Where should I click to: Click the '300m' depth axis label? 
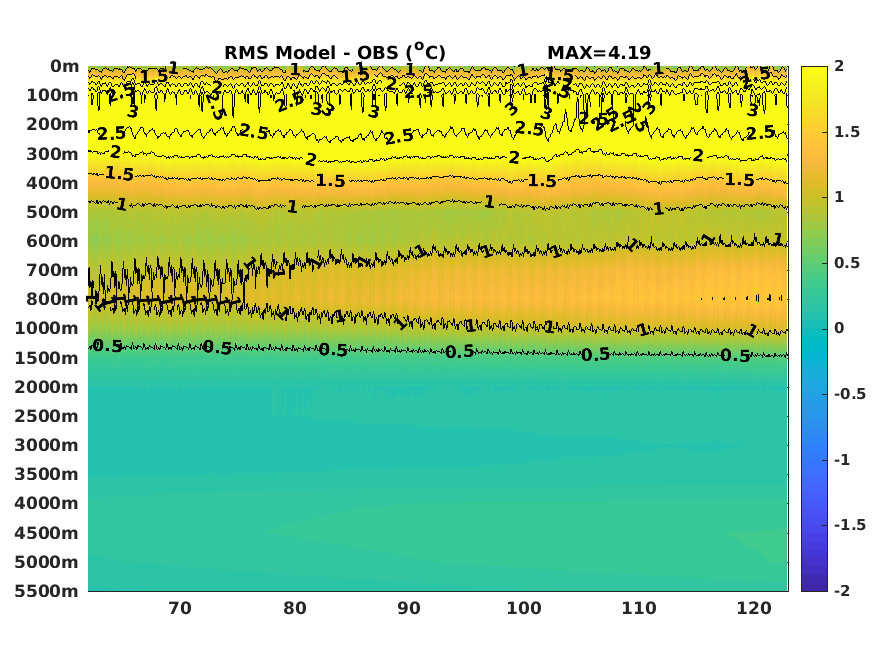coord(52,154)
